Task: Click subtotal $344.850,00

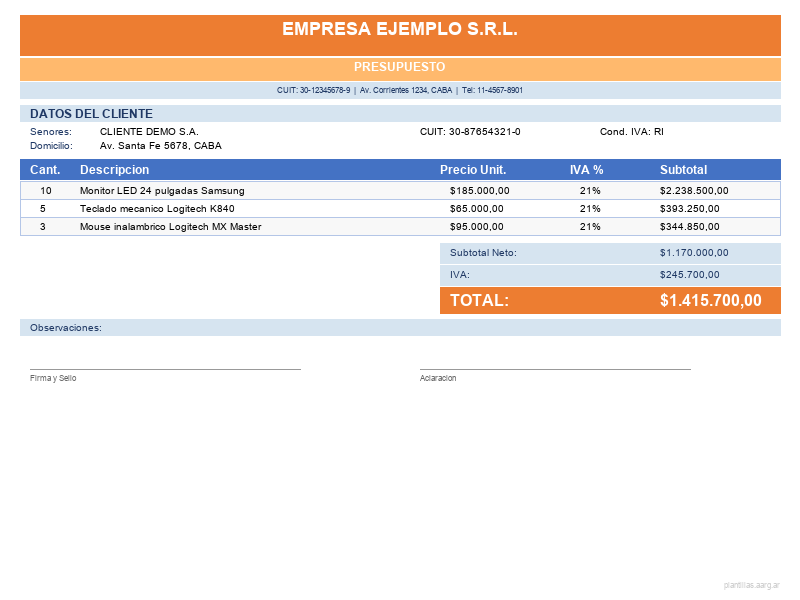Action: [689, 227]
